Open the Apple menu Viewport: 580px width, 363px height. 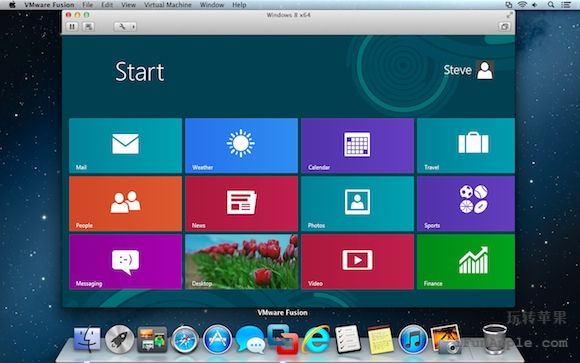(x=12, y=5)
